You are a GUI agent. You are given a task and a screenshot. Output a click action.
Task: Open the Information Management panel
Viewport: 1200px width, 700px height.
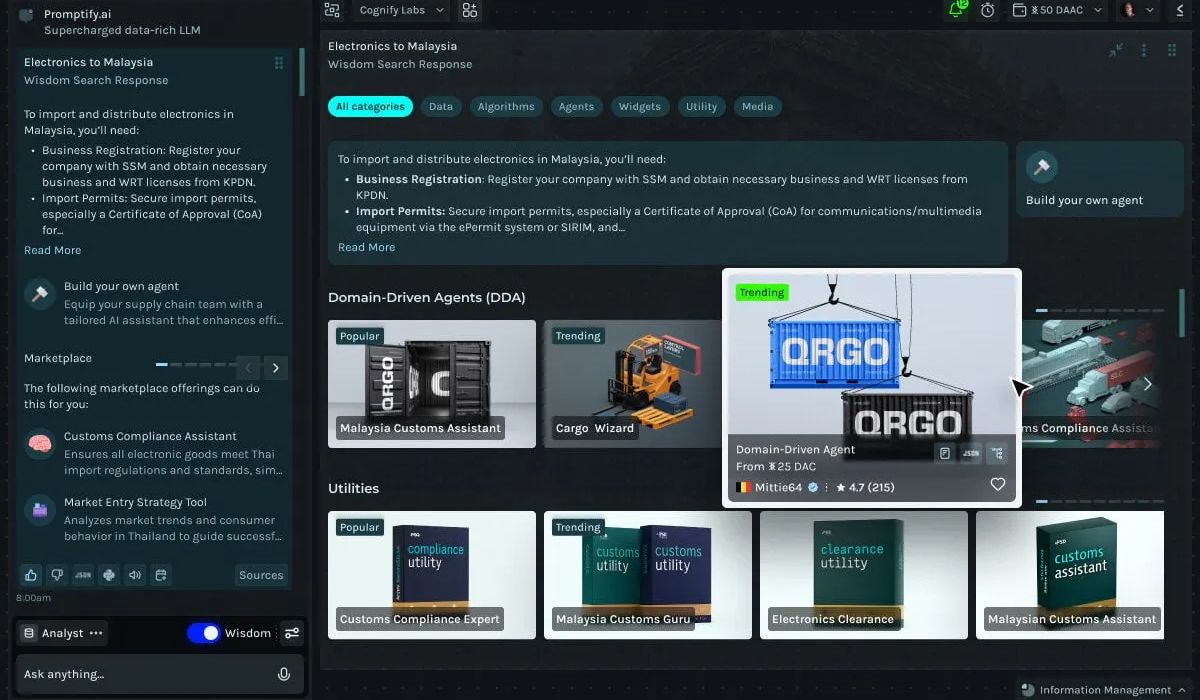[x=1098, y=689]
